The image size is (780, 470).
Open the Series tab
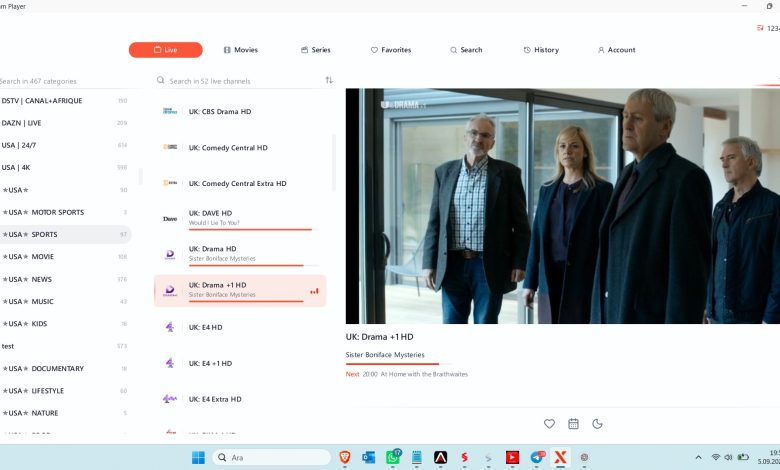pyautogui.click(x=315, y=50)
